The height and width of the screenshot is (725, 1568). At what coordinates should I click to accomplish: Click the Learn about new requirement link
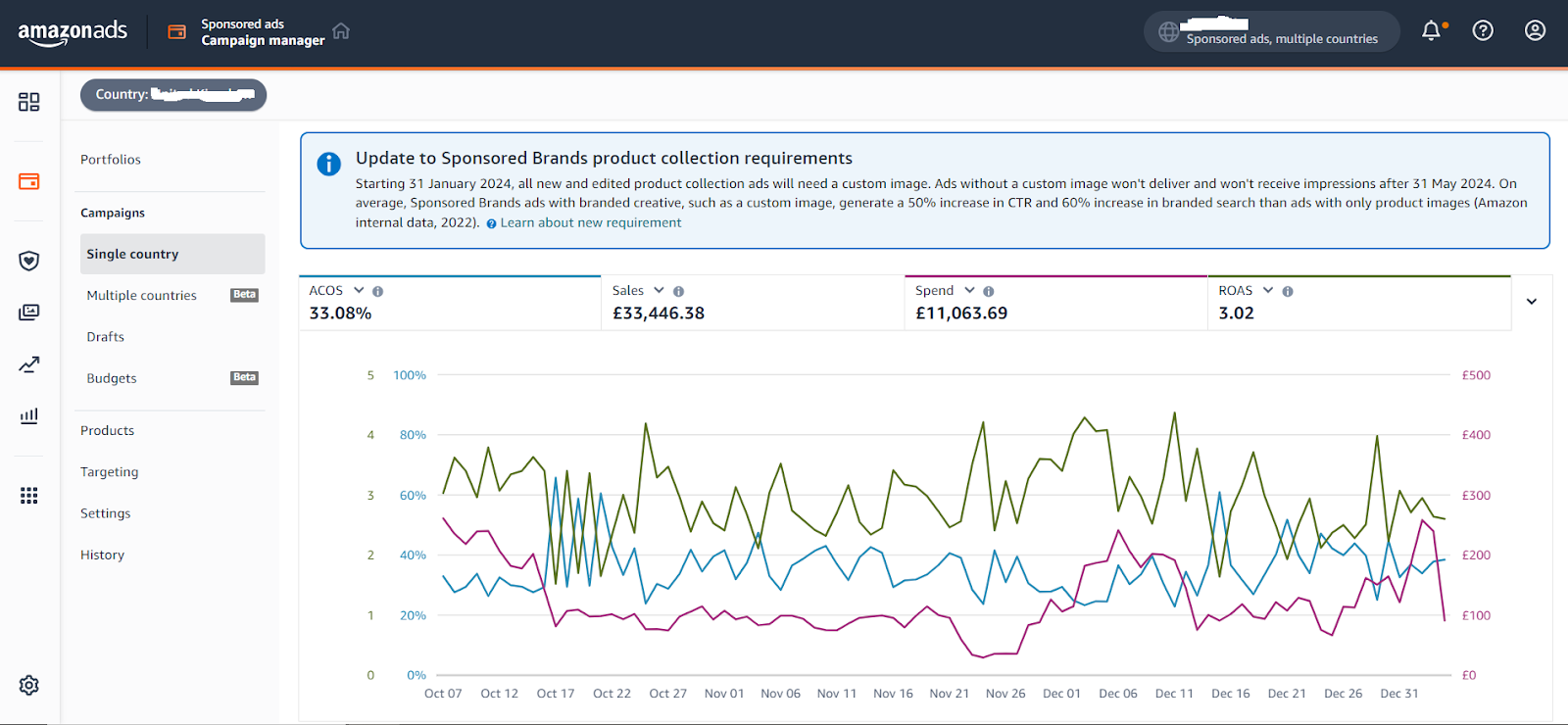[x=590, y=223]
